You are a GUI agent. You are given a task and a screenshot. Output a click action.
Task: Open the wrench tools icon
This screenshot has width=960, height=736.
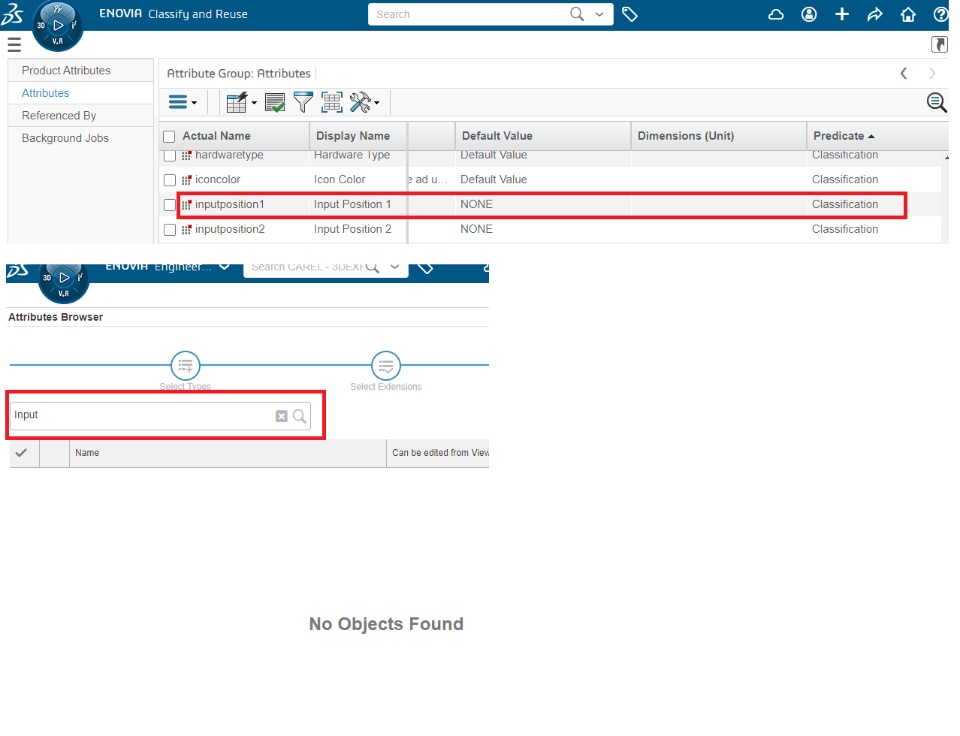[360, 102]
